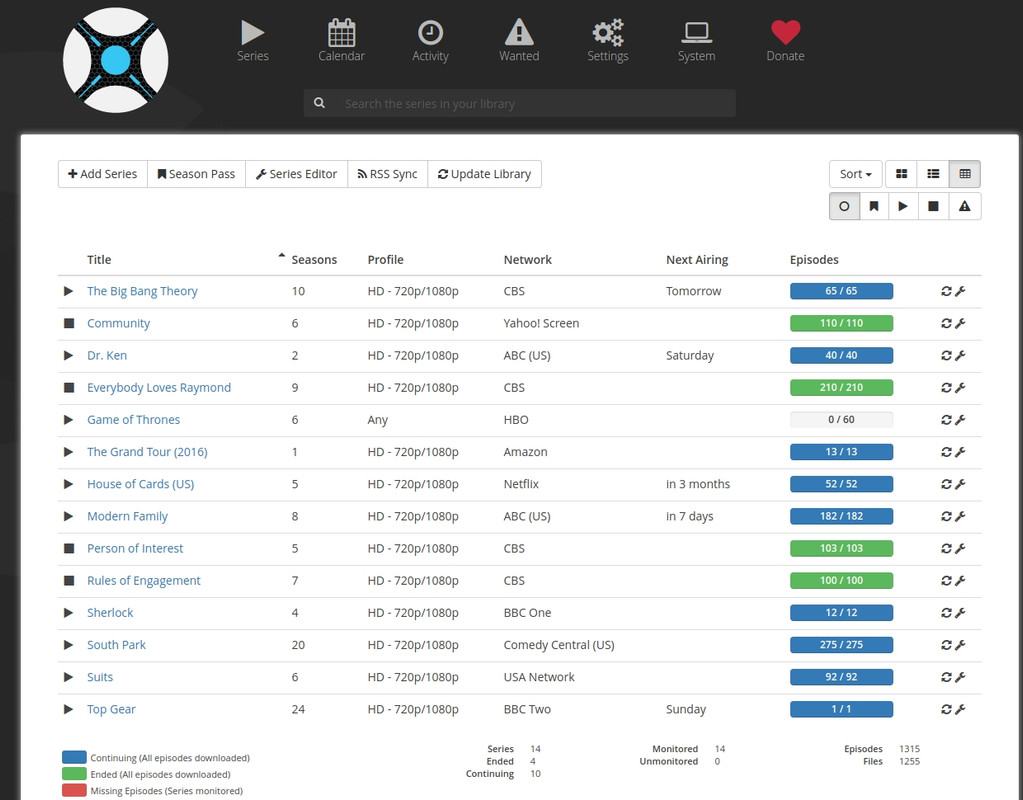The width and height of the screenshot is (1023, 800).
Task: Filter by monitored bookmark
Action: [874, 206]
